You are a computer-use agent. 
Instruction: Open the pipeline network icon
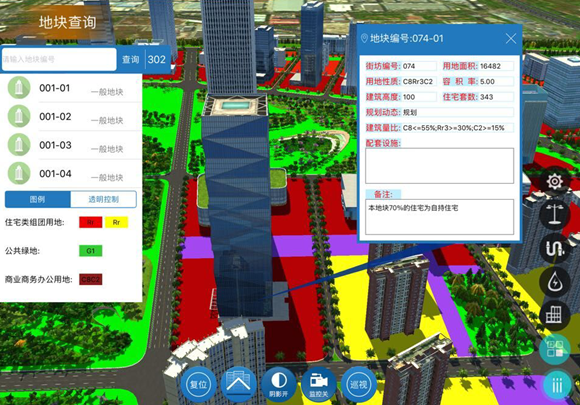point(554,248)
